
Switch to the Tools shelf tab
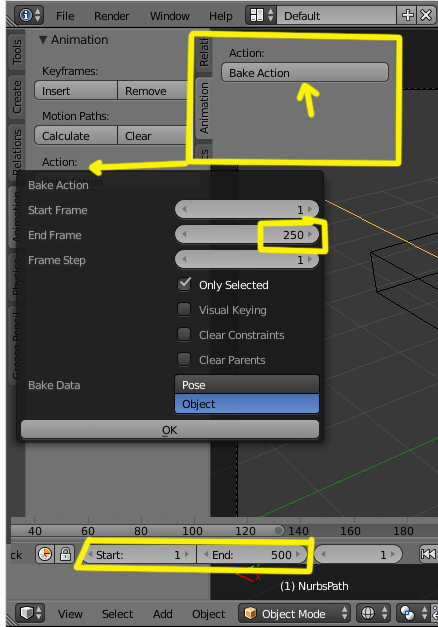(x=17, y=51)
